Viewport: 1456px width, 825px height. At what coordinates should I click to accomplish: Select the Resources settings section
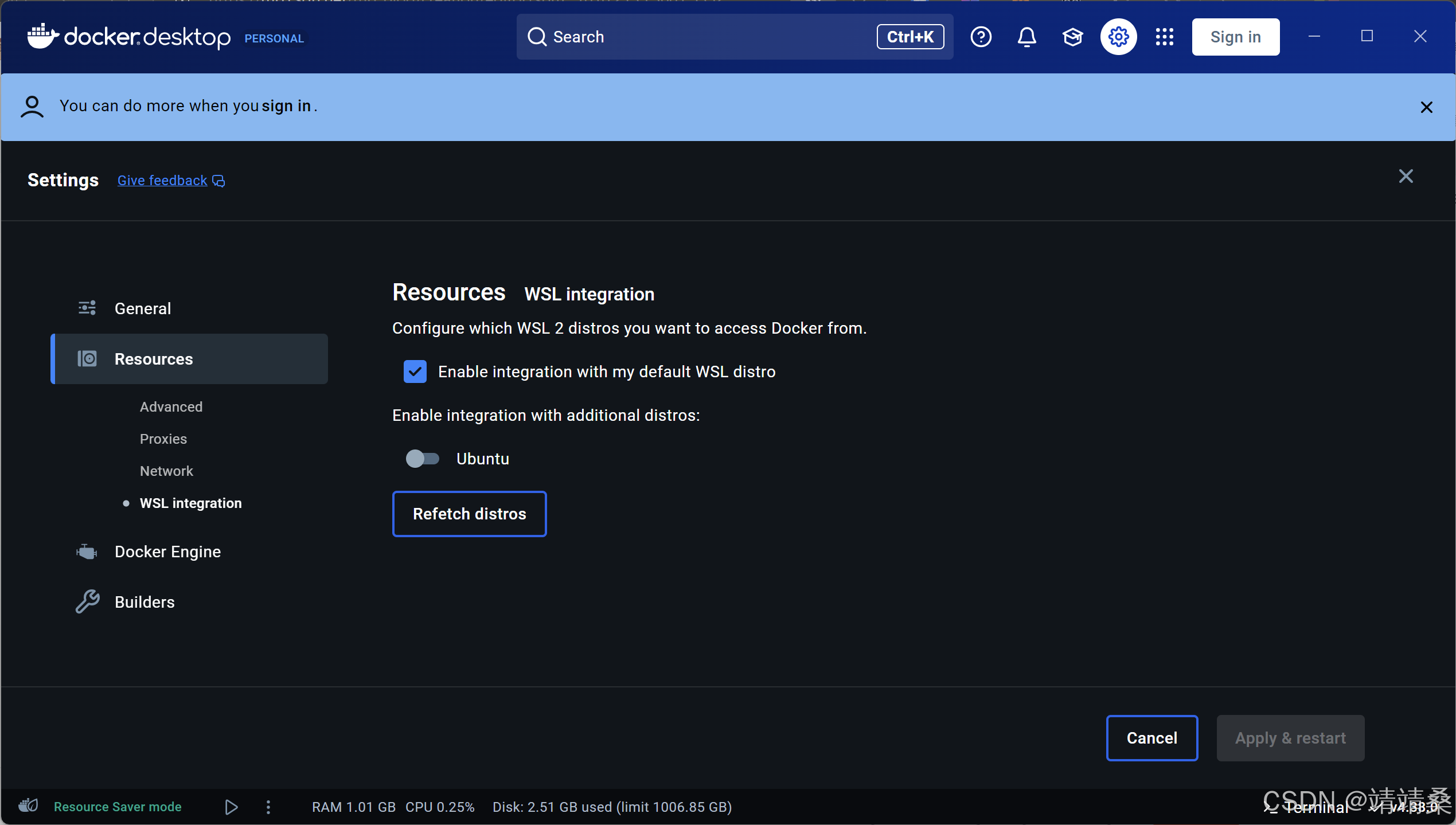pos(189,359)
